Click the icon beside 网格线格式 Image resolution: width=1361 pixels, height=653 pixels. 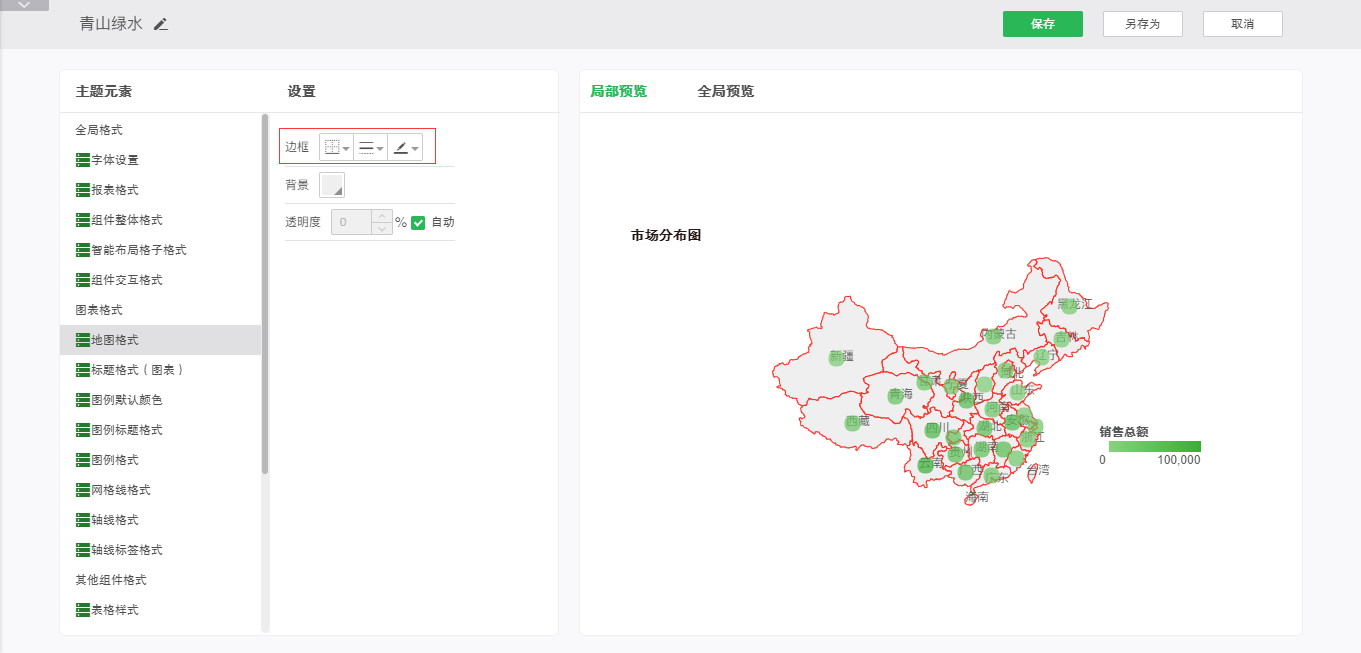tap(83, 490)
